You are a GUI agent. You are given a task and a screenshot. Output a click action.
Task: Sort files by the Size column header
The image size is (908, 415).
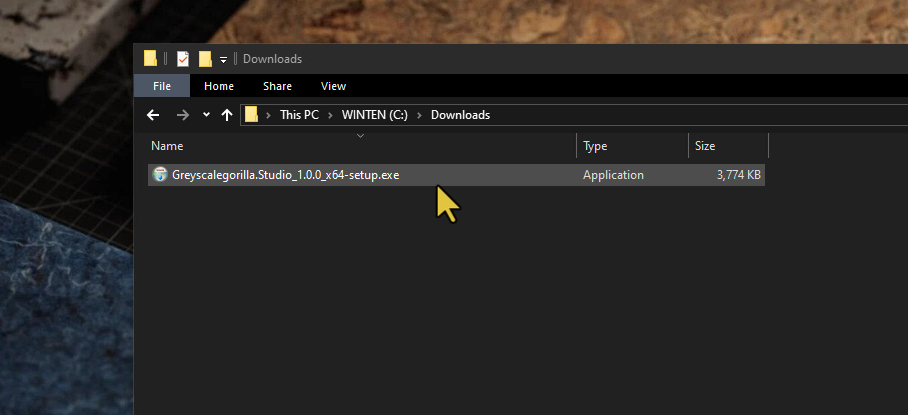(728, 146)
